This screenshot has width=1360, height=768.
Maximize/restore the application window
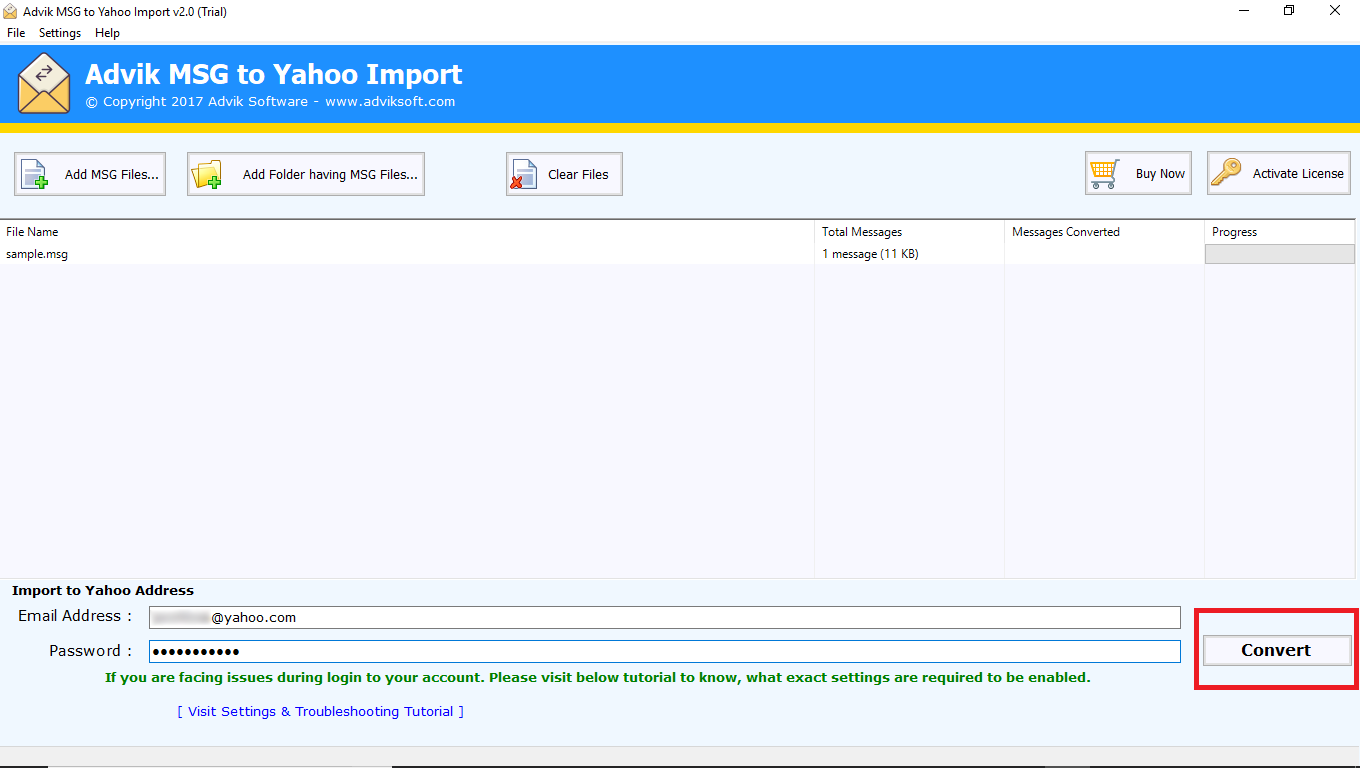coord(1289,10)
